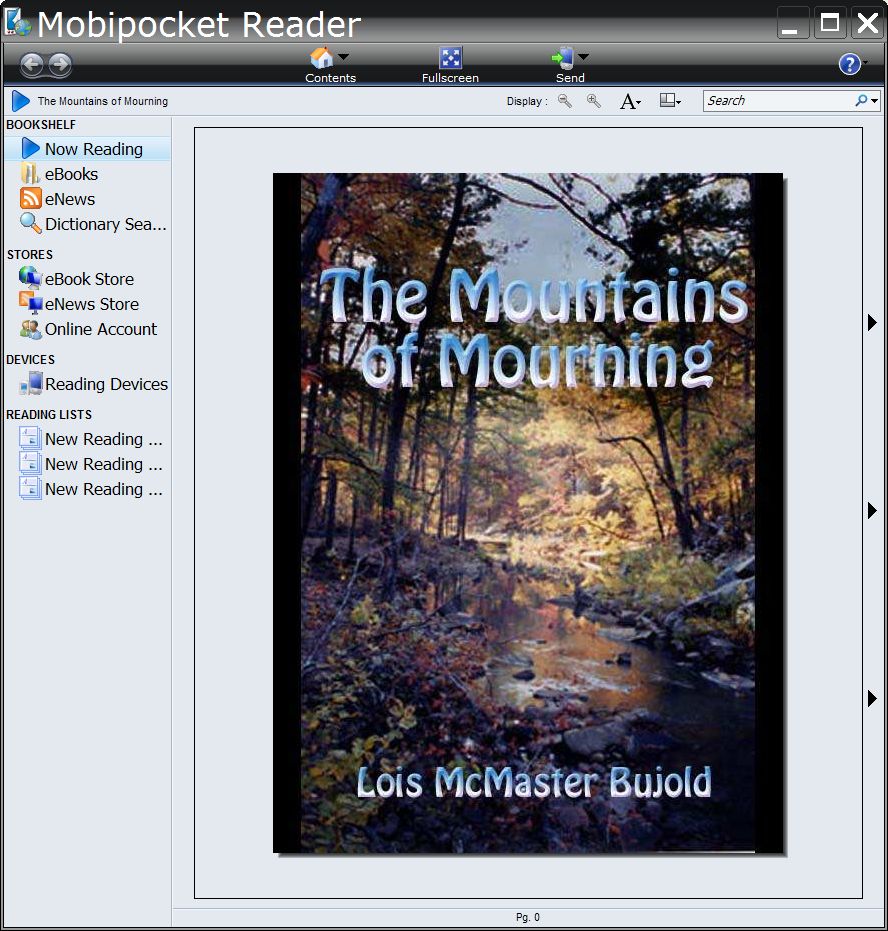Go back with the left arrow button
Screen dimensions: 888x931
(x=32, y=64)
